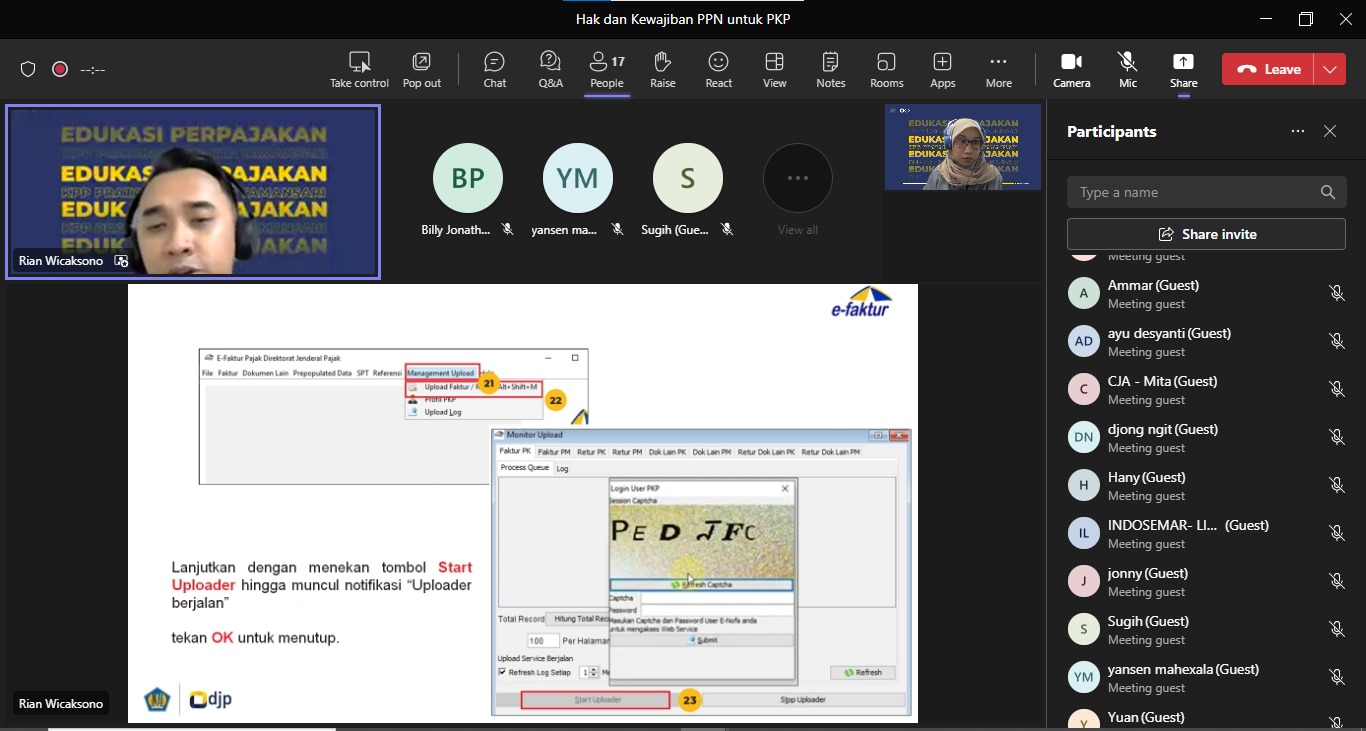Select participant Ammar (Guest)

[x=1206, y=293]
